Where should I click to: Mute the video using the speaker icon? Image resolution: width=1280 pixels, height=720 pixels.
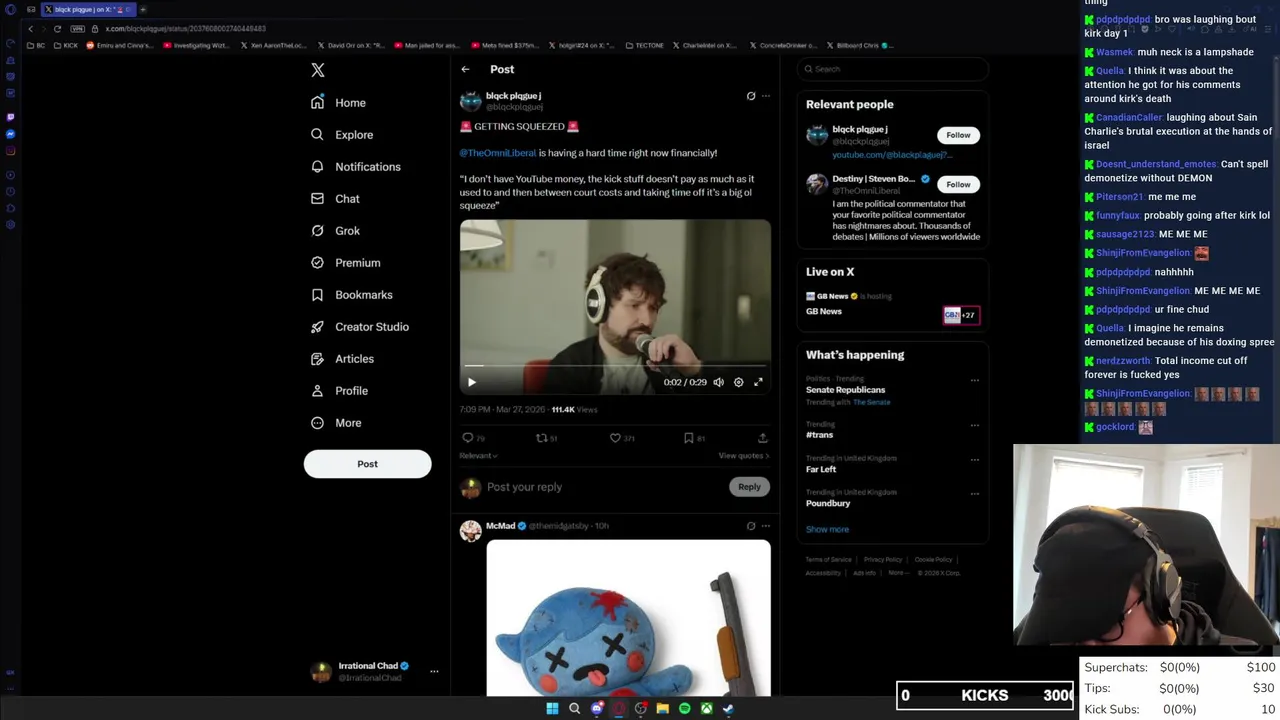pyautogui.click(x=718, y=382)
